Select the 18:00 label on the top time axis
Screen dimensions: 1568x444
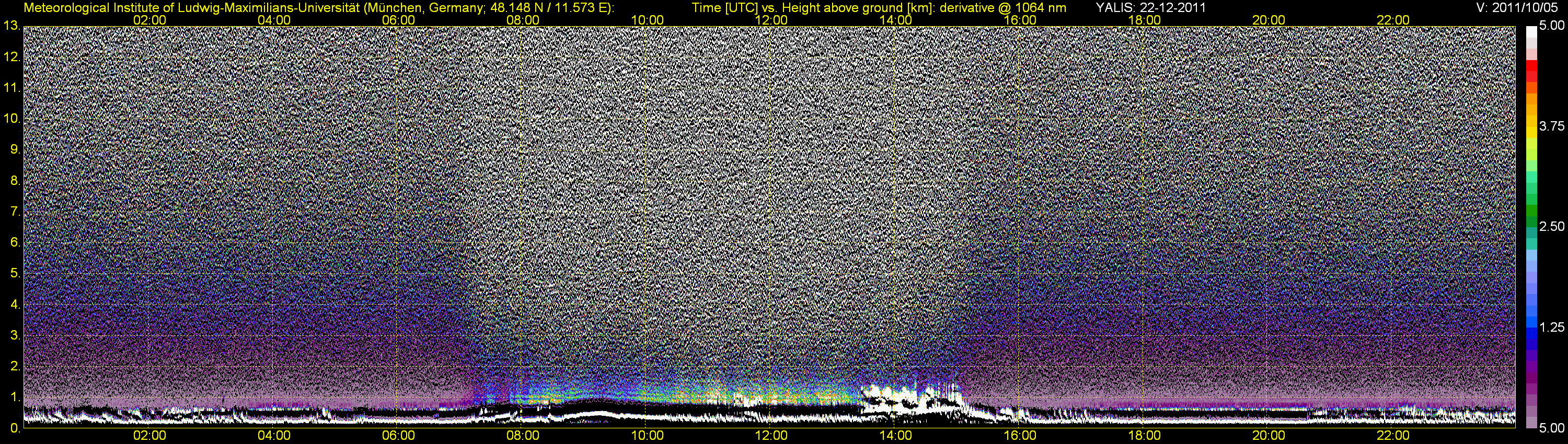[x=1144, y=20]
